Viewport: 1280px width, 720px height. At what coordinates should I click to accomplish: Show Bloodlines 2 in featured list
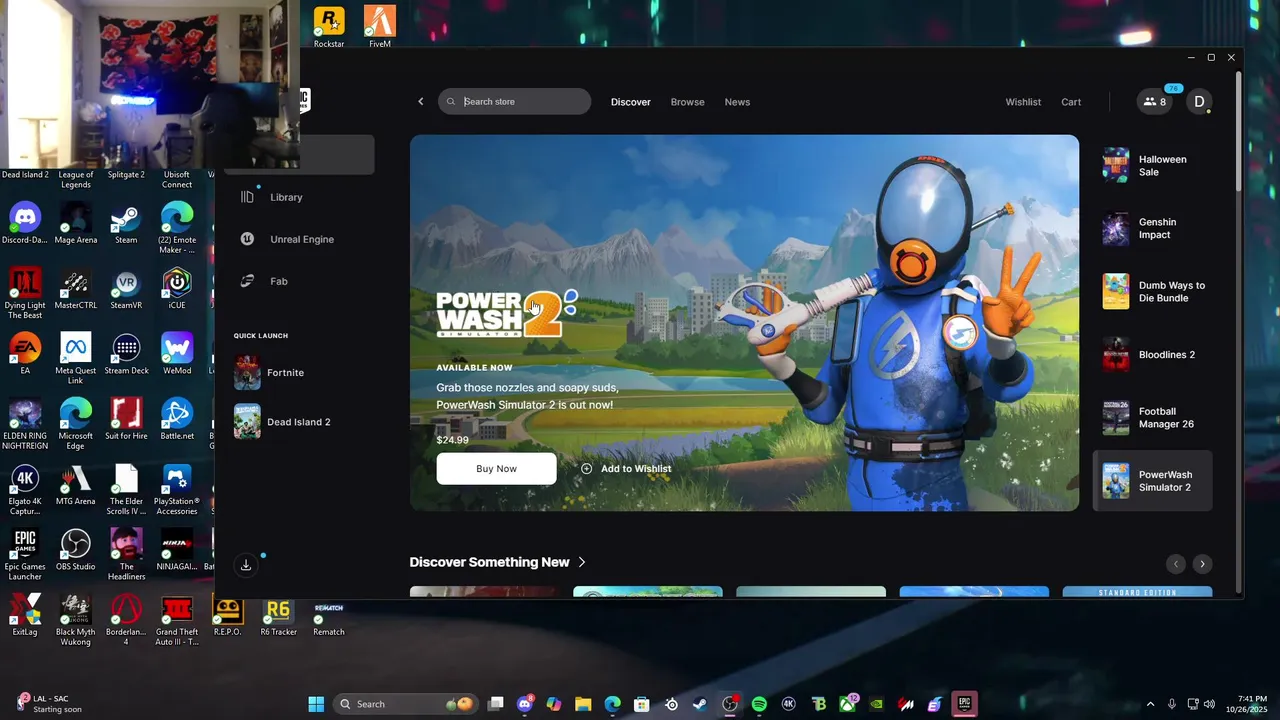tap(1152, 355)
